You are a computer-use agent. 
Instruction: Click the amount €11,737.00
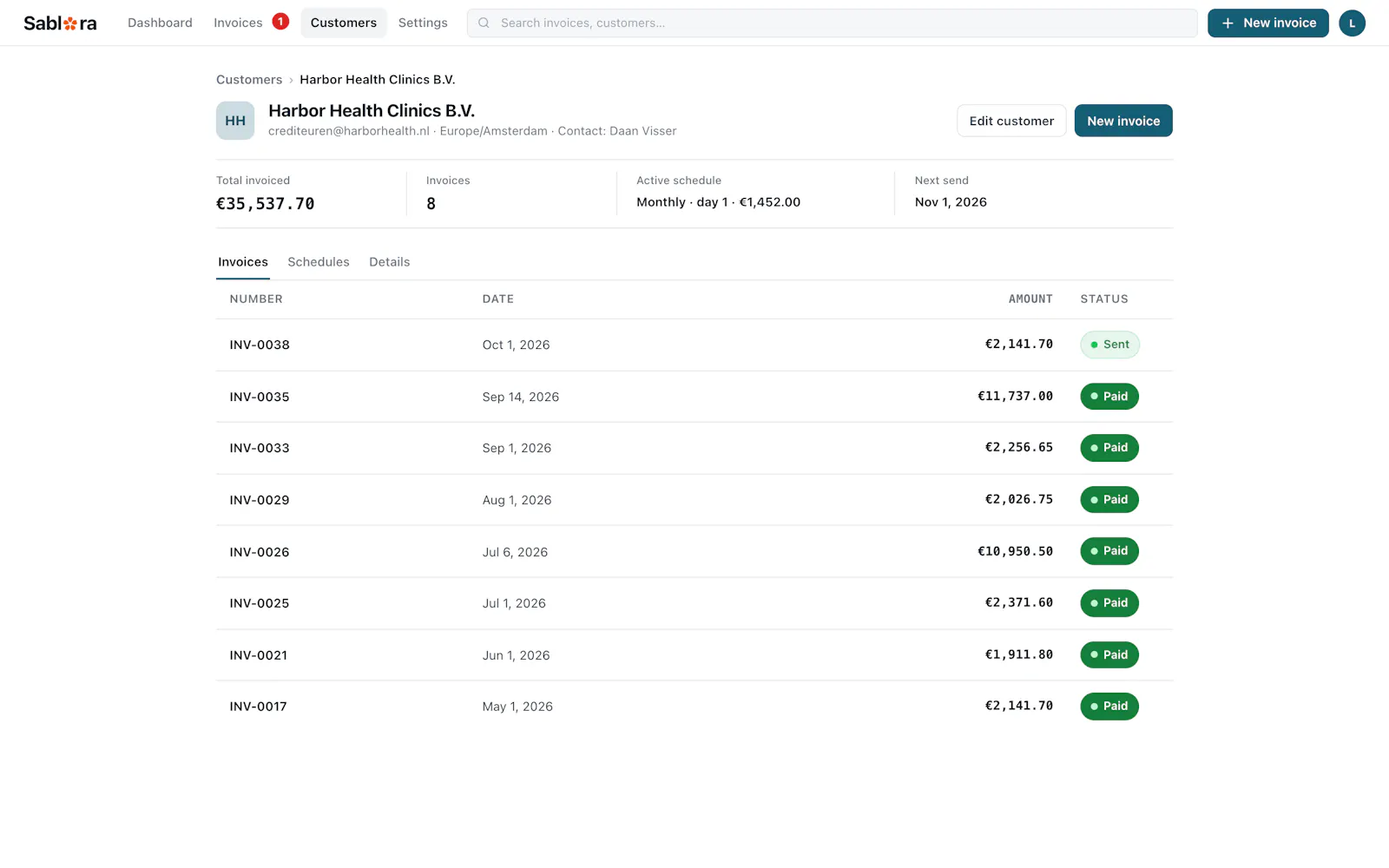1015,396
